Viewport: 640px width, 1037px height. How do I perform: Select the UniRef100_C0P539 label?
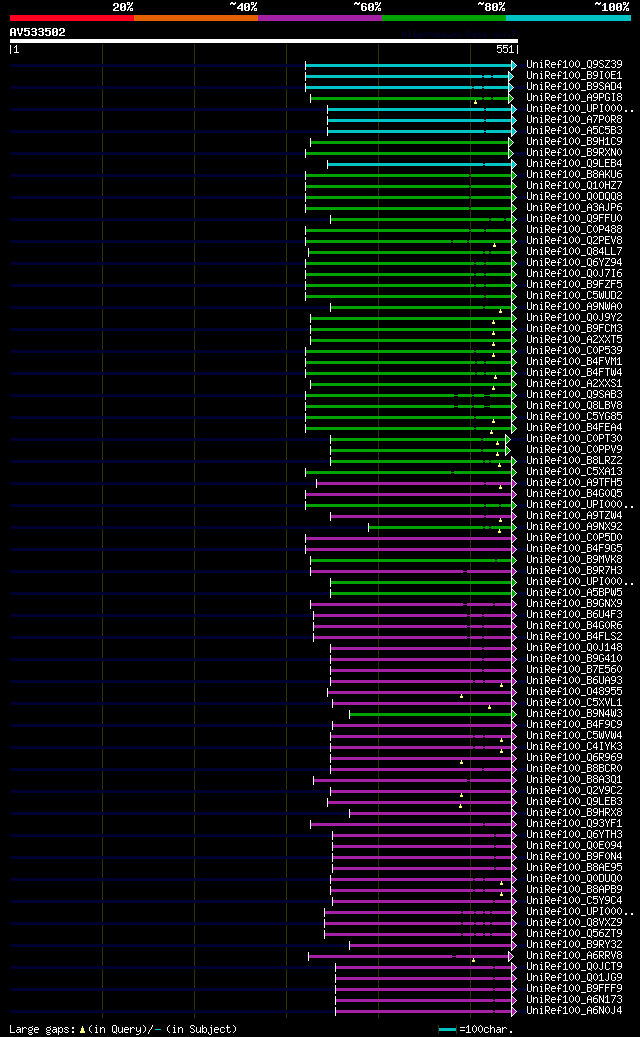tap(574, 351)
